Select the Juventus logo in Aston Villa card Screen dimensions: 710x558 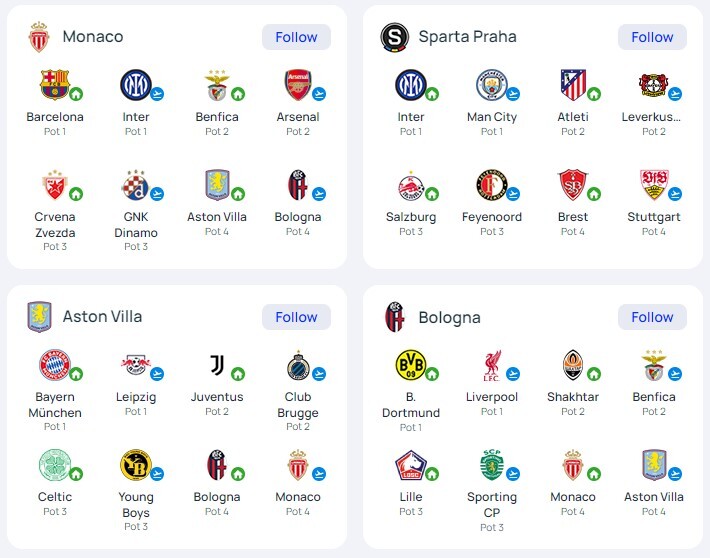(x=217, y=365)
